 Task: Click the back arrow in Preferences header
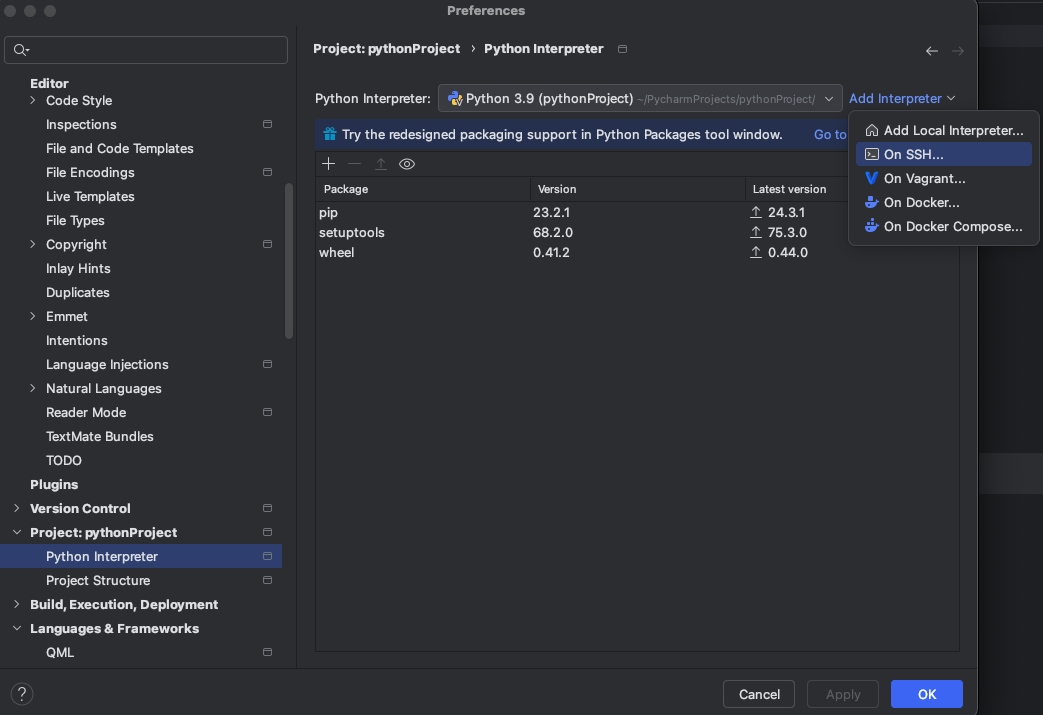point(931,51)
